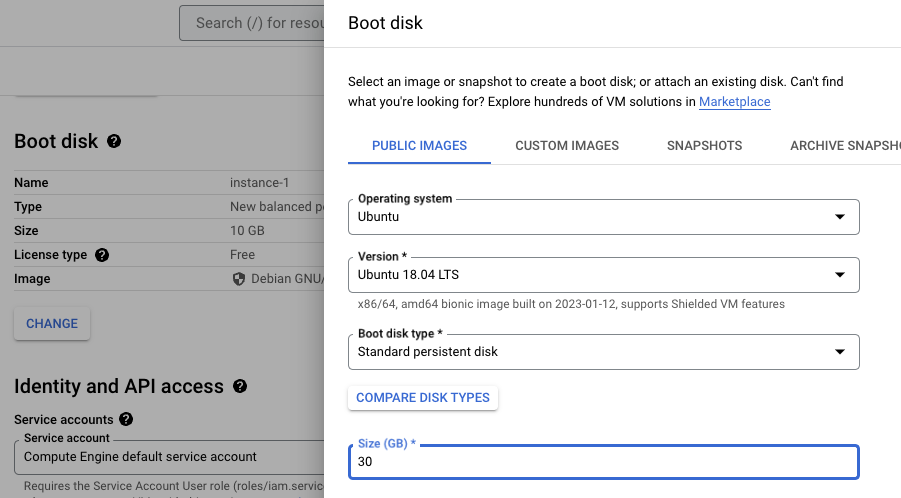Image resolution: width=901 pixels, height=498 pixels.
Task: Click the instance-1 name value
Action: 259,183
